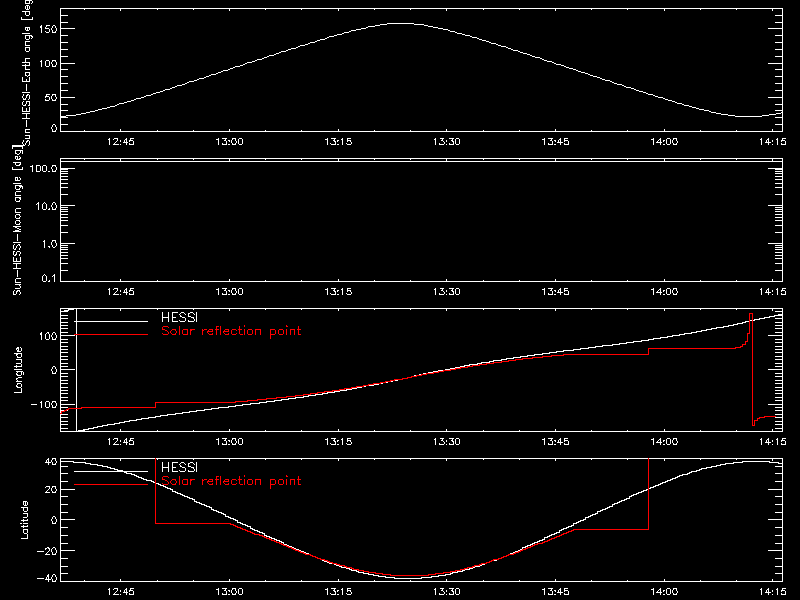
Task: Click red legend line sample in Latitude plot
Action: [x=111, y=485]
